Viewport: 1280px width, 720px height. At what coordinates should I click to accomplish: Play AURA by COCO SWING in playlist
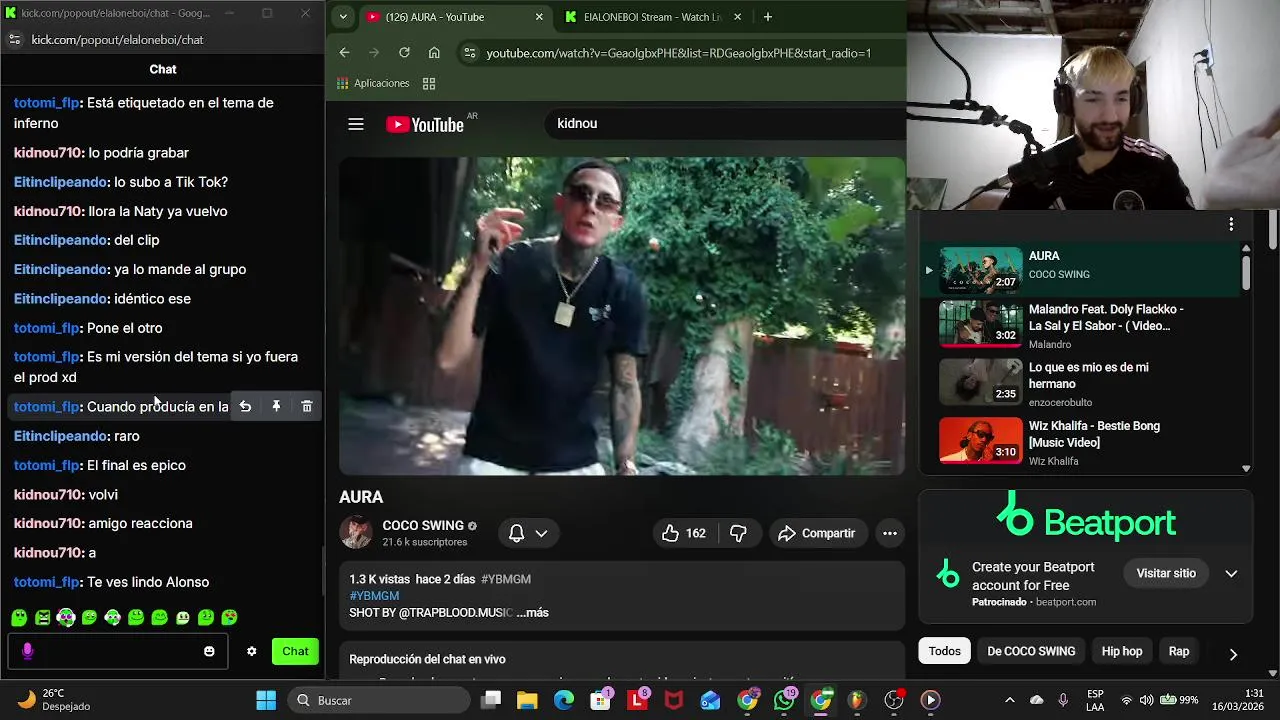coord(1080,268)
